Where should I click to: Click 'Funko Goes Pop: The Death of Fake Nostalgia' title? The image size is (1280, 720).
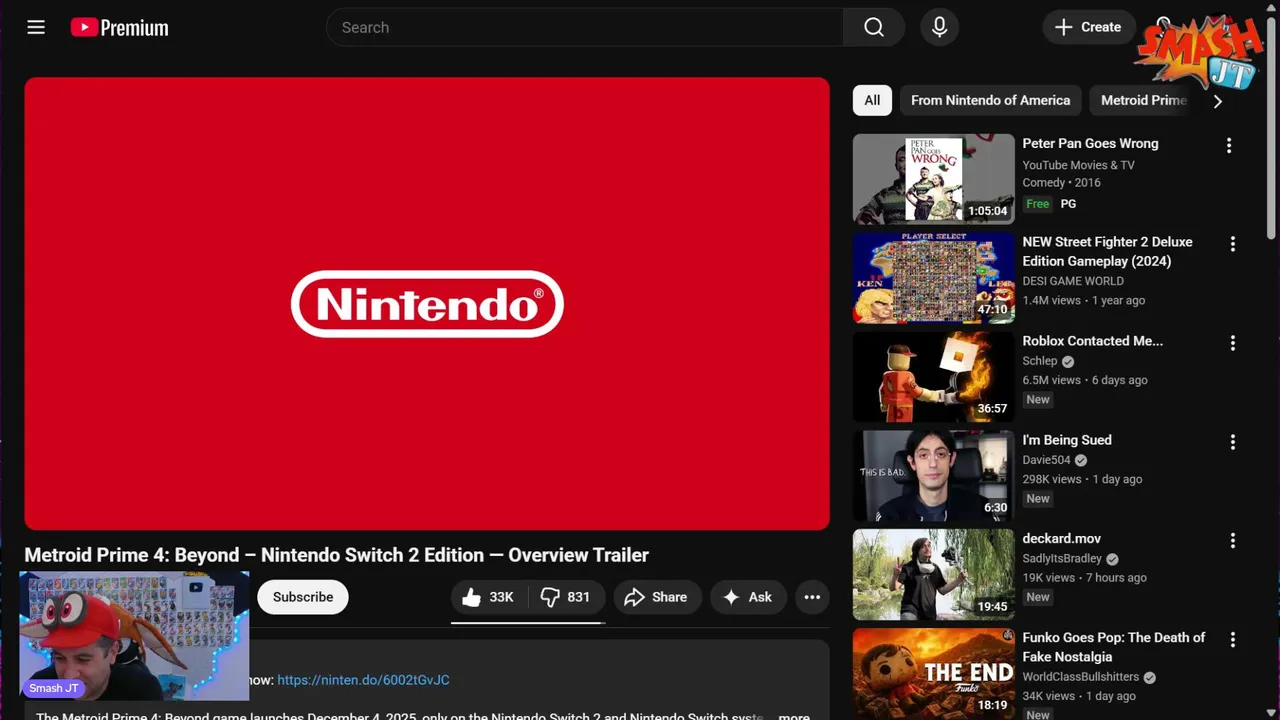click(1113, 647)
